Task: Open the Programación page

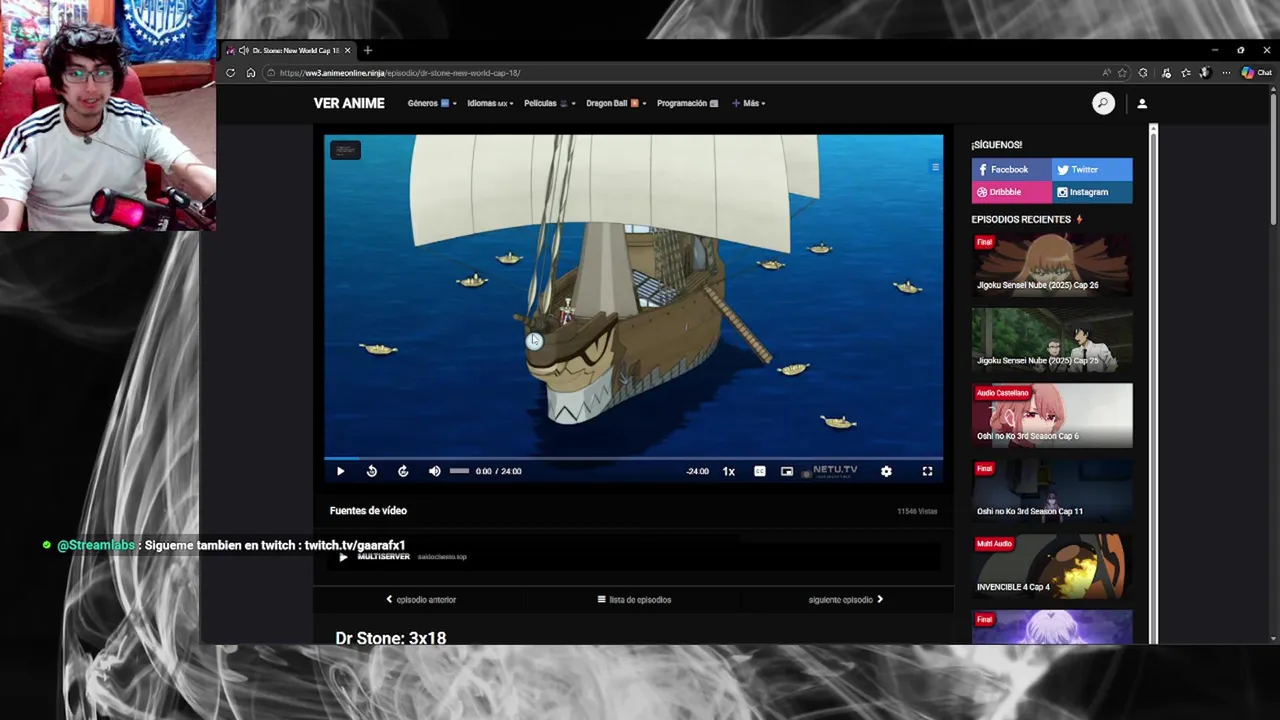Action: [x=687, y=103]
